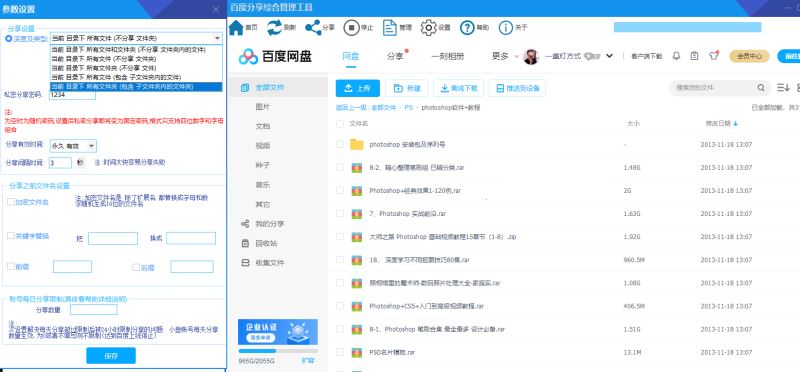800x372 pixels.
Task: Switch to the 一刻相册 tab
Action: tap(447, 56)
